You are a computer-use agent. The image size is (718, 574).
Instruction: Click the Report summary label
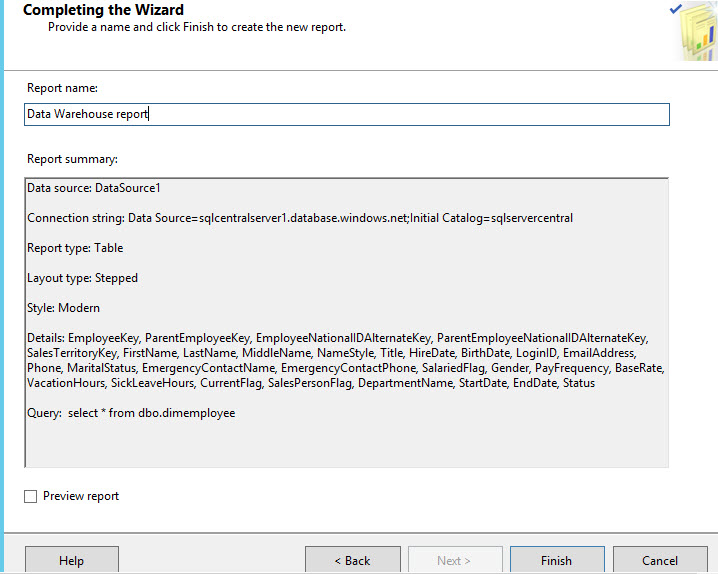click(72, 158)
